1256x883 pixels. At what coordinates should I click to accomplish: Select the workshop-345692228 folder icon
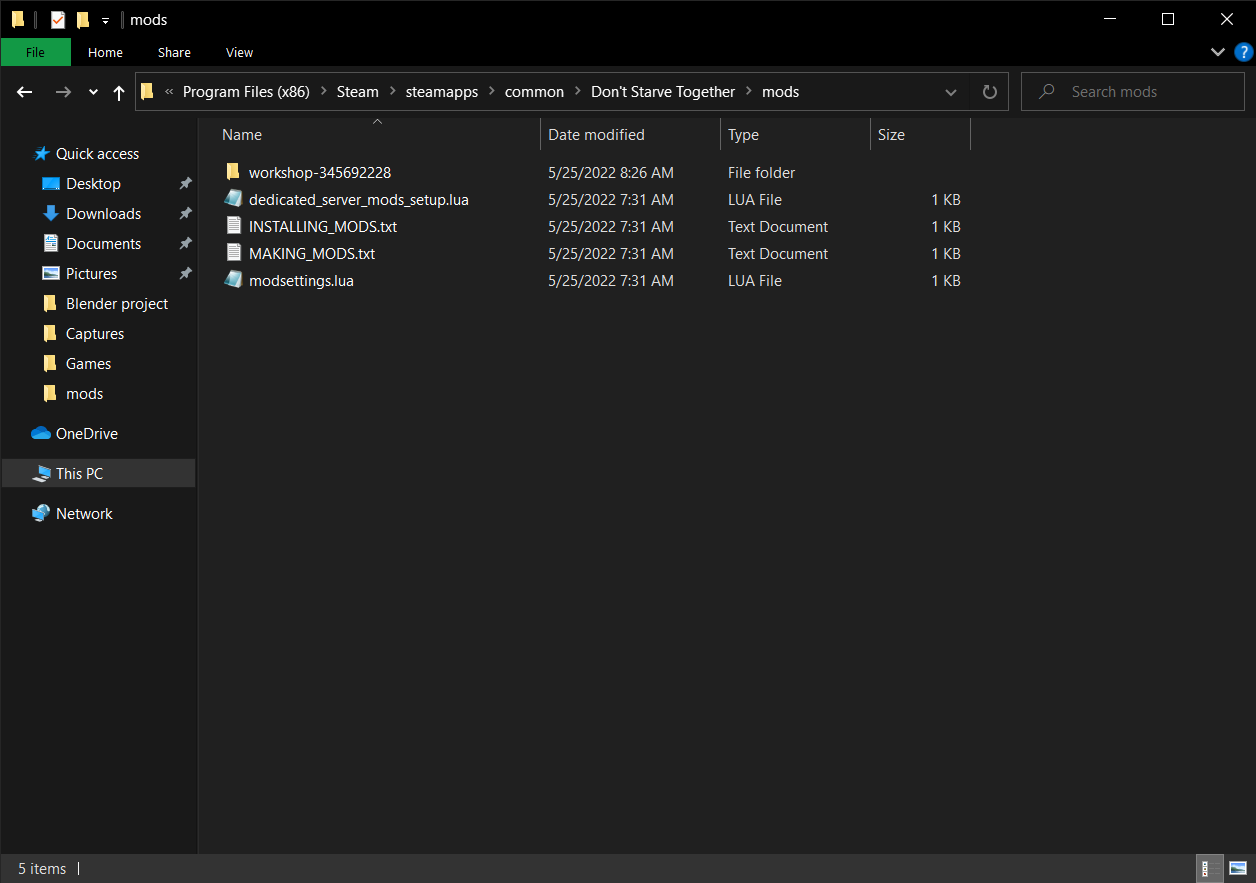[x=233, y=173]
